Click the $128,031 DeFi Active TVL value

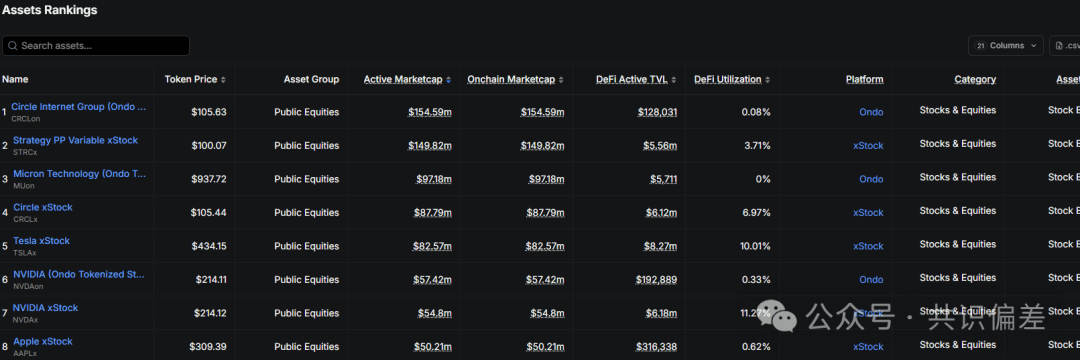click(657, 112)
